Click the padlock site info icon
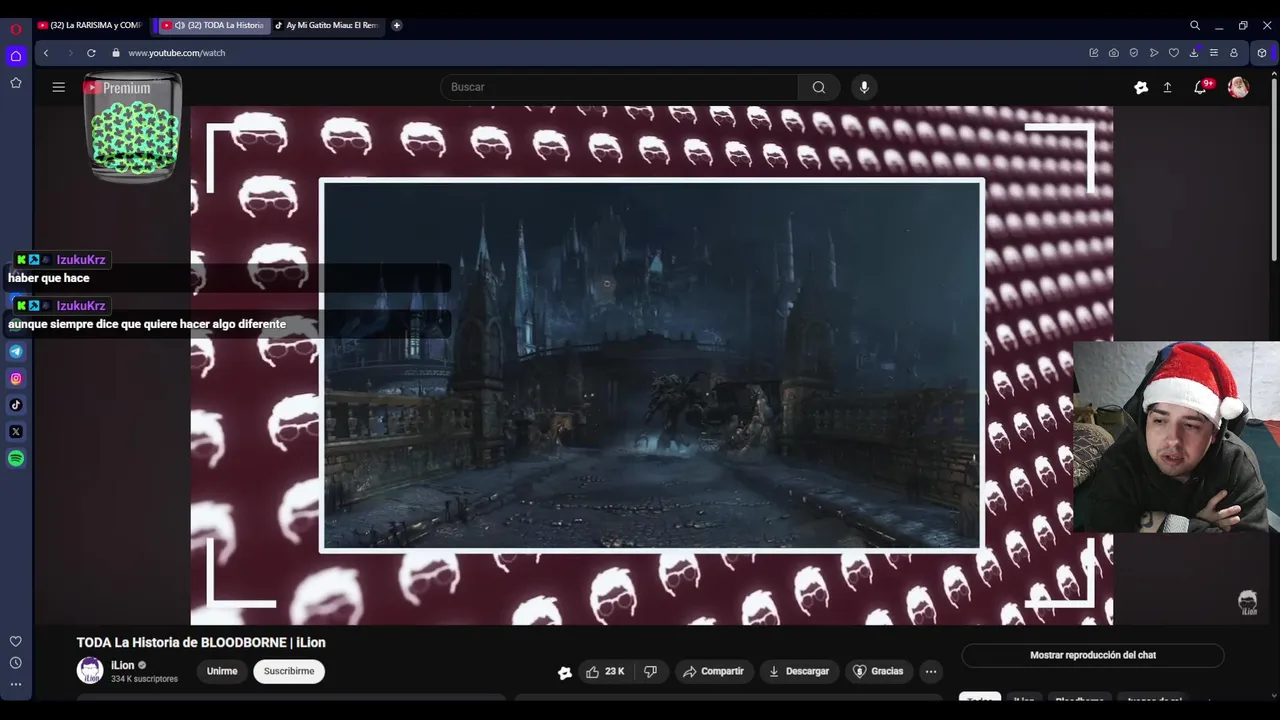 (x=116, y=53)
